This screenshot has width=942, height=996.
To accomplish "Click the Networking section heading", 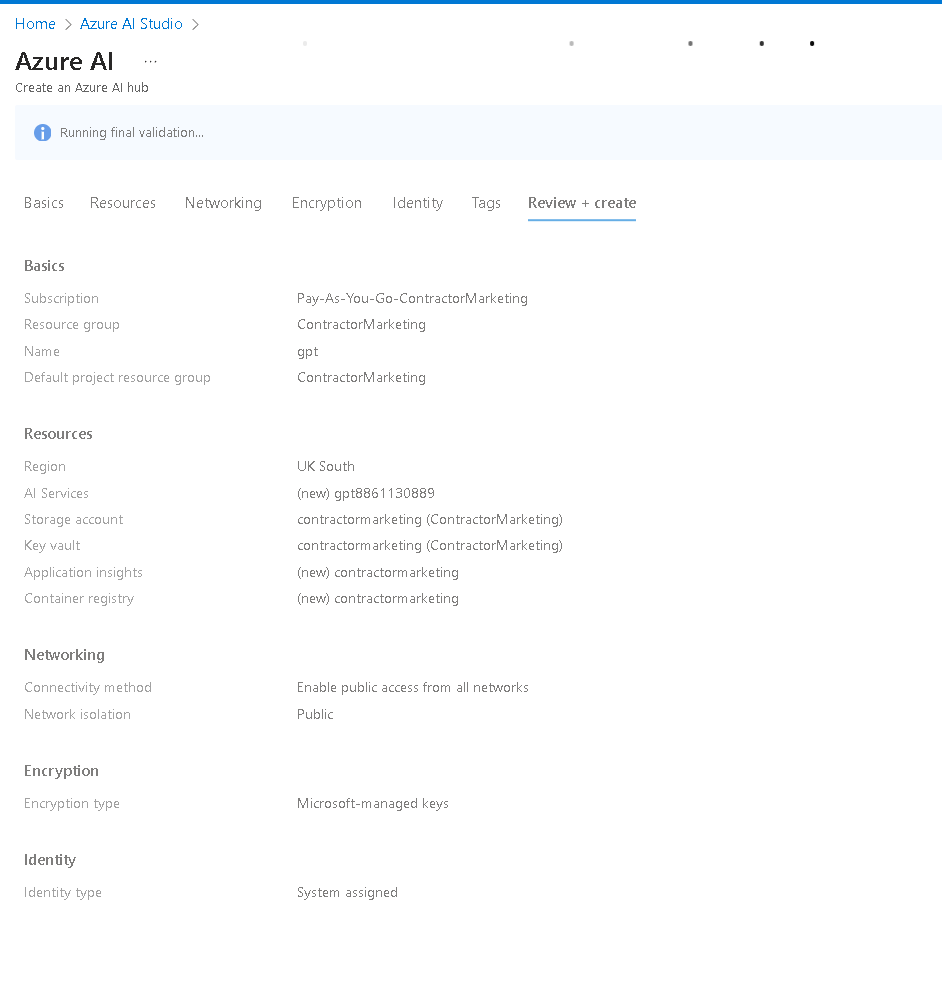I will (64, 655).
